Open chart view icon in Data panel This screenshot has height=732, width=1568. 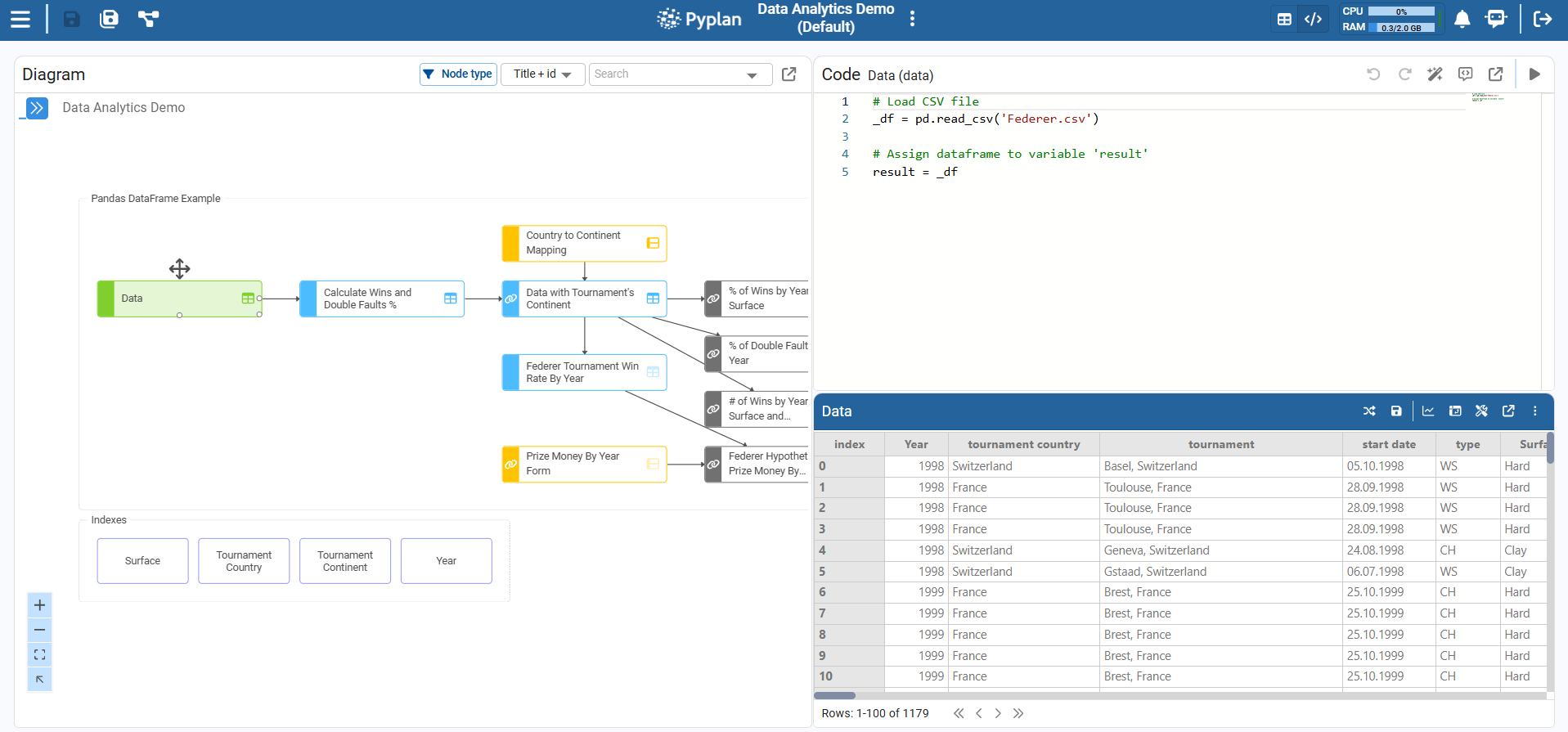point(1428,411)
